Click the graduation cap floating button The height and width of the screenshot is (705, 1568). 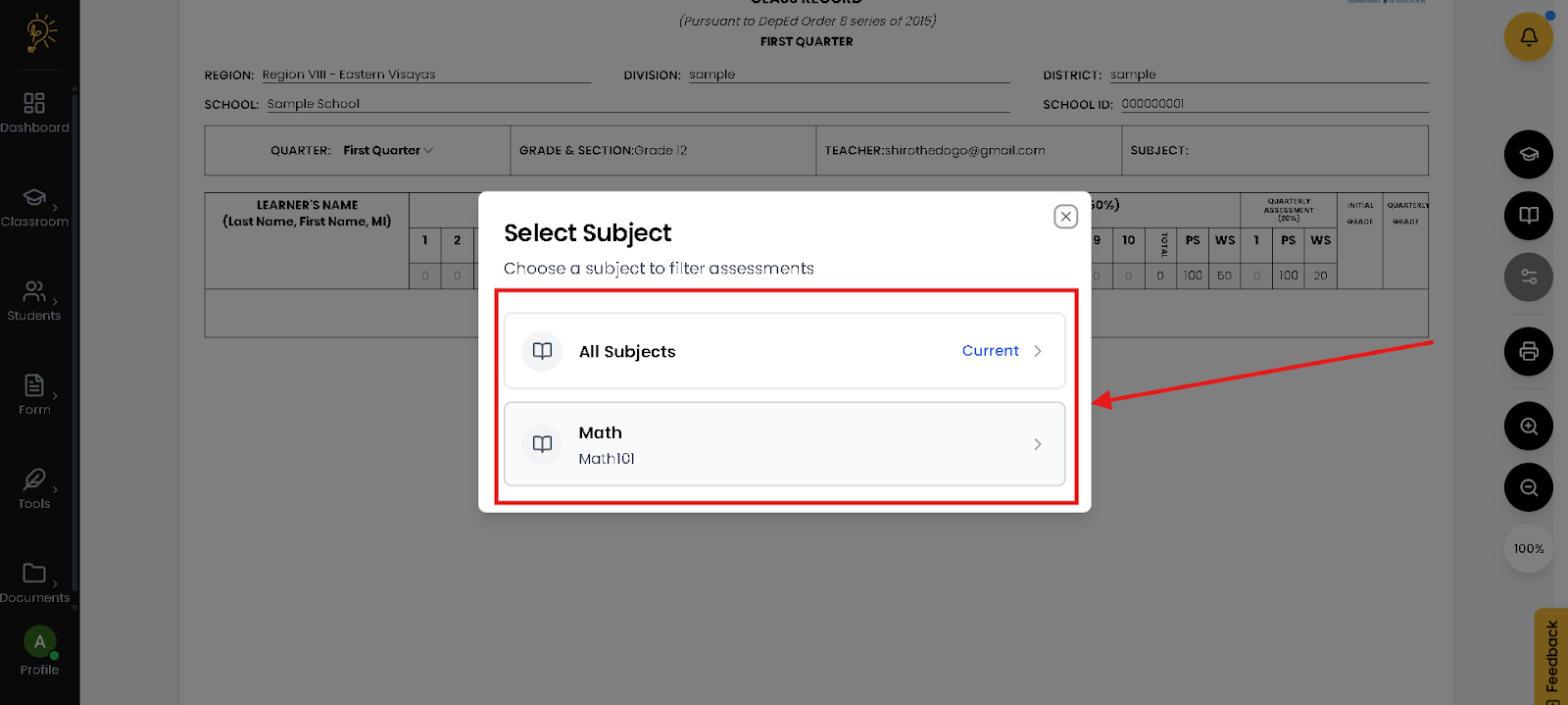[1528, 155]
